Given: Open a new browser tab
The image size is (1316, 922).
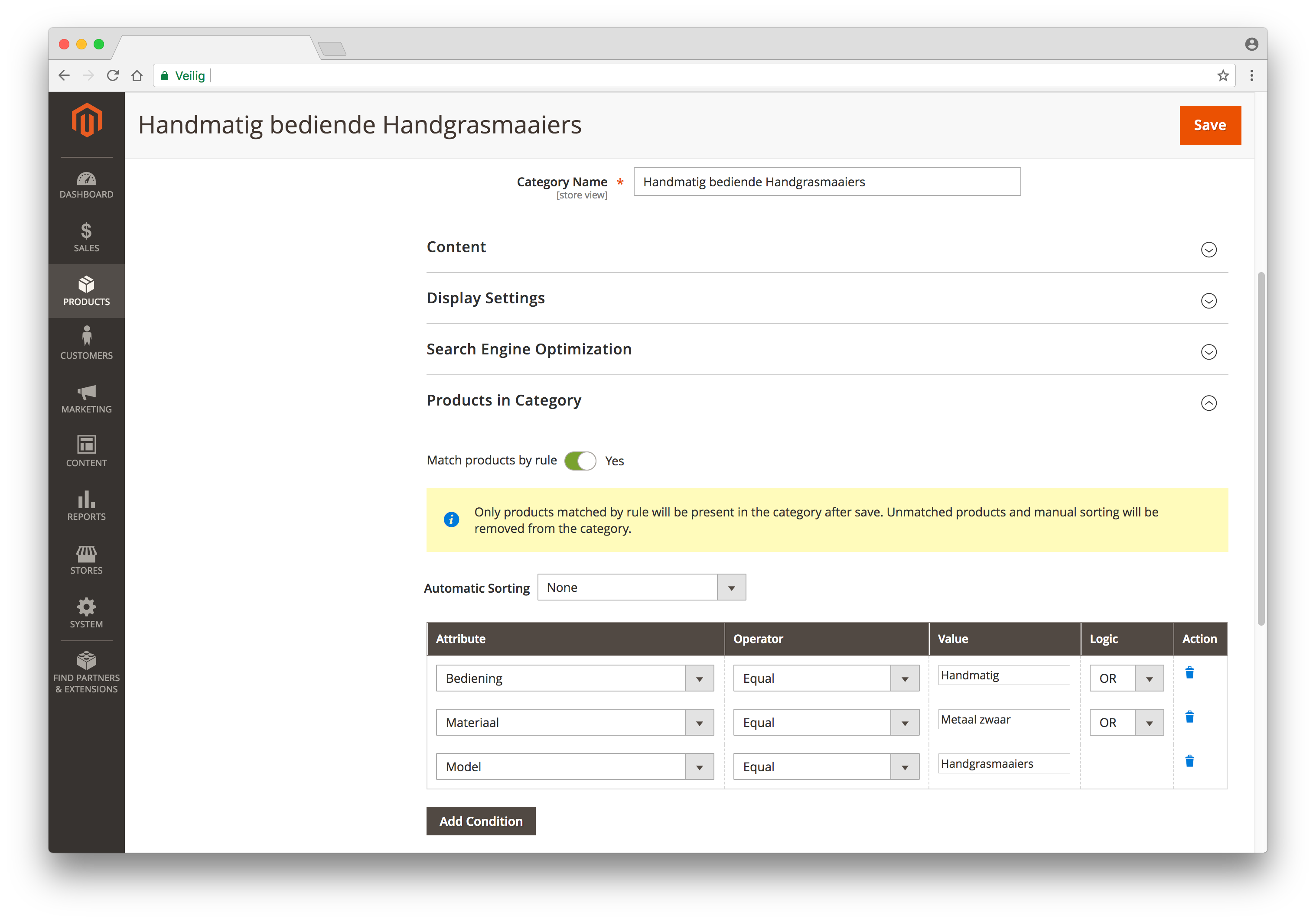Looking at the screenshot, I should [332, 49].
